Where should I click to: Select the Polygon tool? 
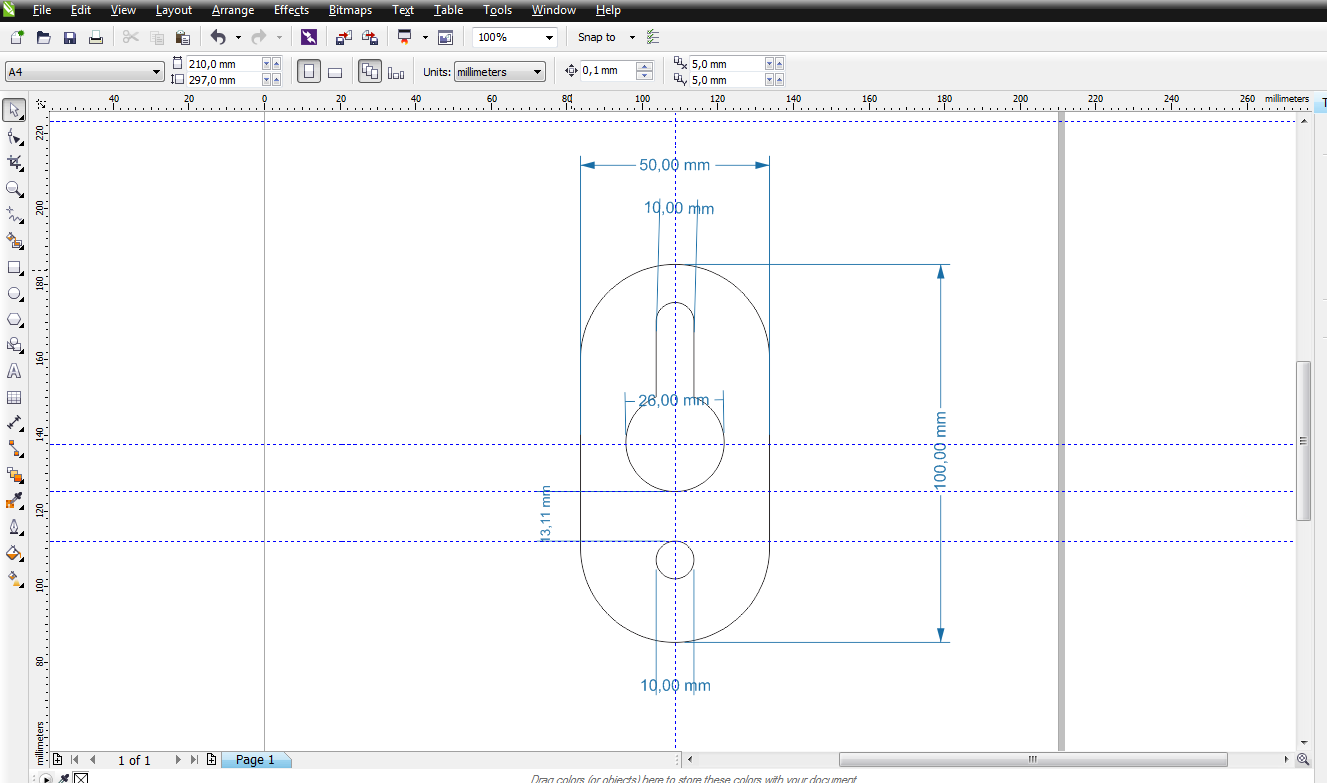click(14, 319)
